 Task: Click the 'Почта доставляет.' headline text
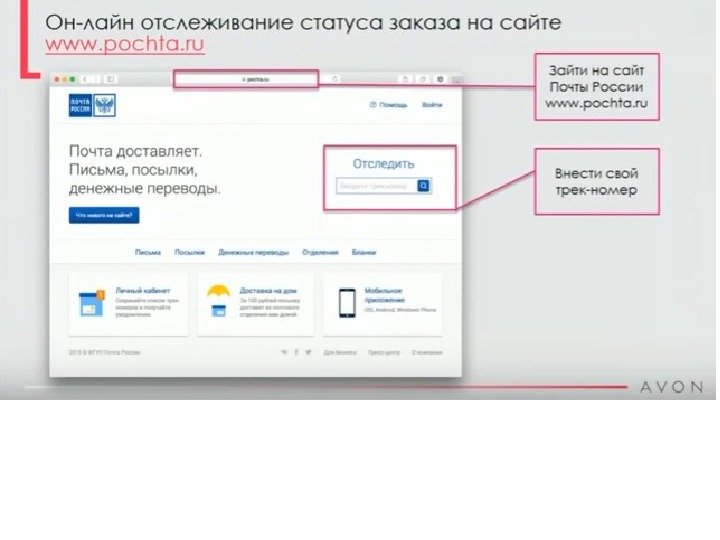[135, 151]
